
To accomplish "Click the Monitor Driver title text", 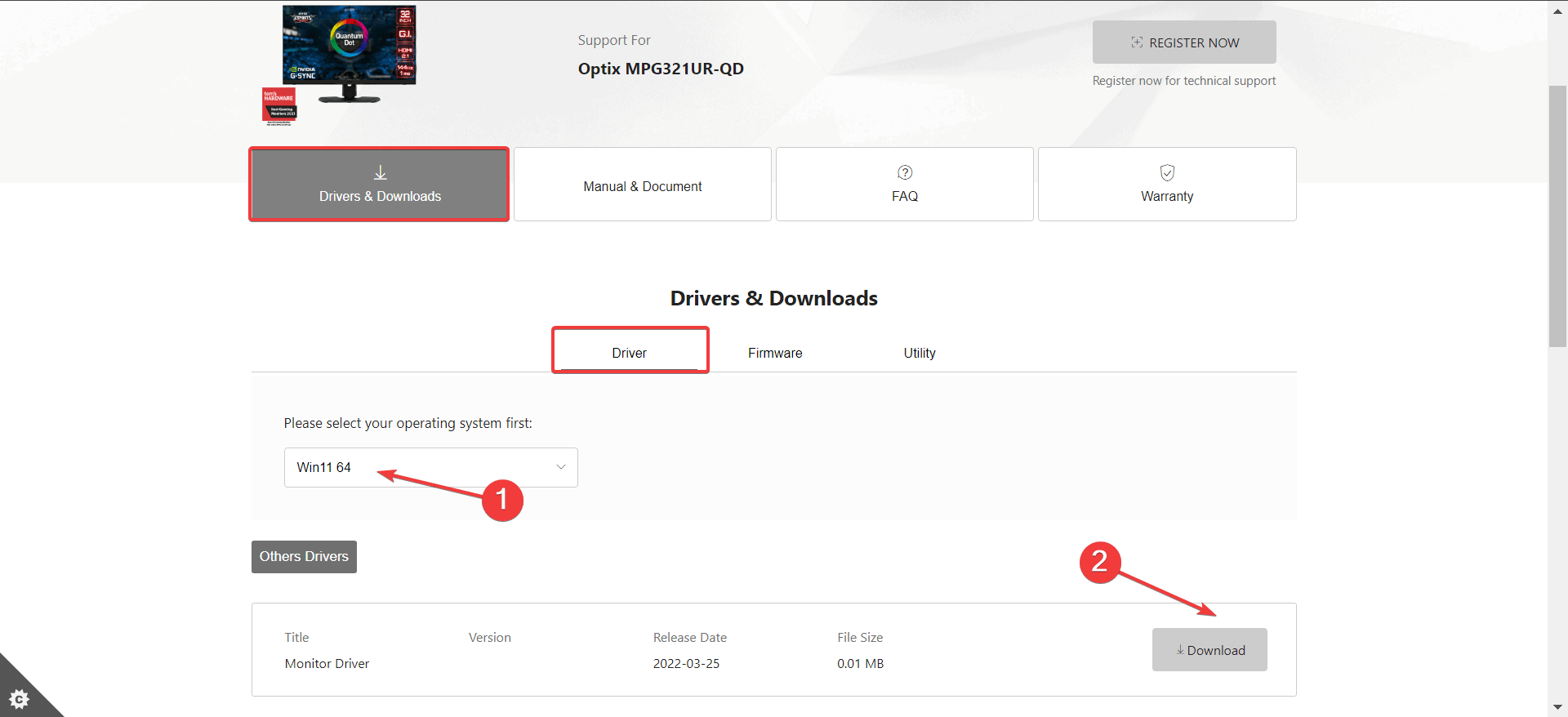I will pos(327,663).
